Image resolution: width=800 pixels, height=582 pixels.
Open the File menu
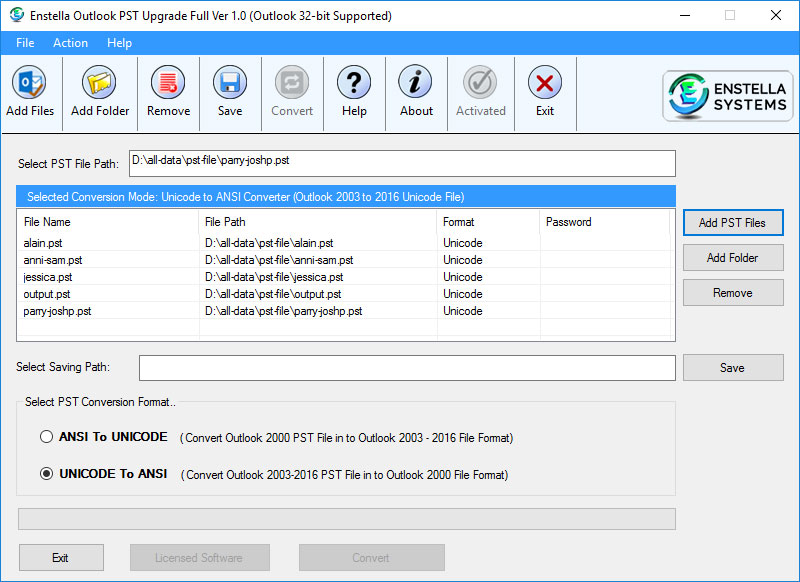click(25, 43)
